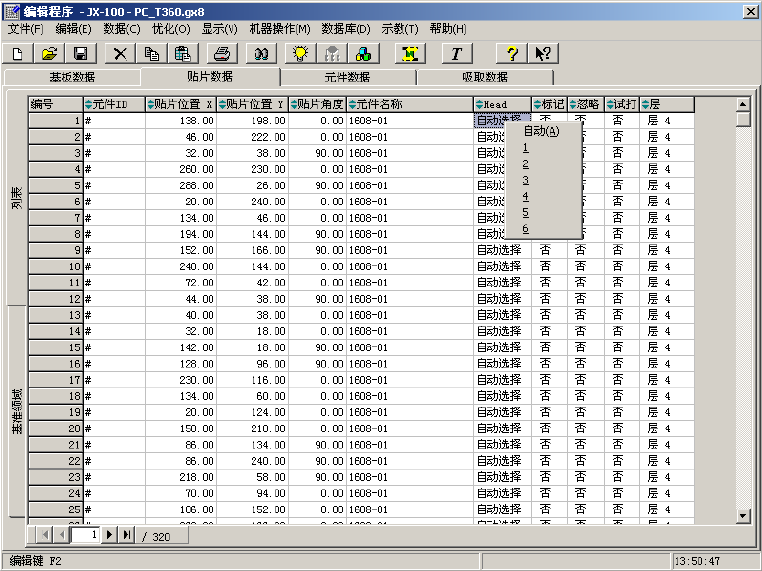Screen dimensions: 762x571
Task: Switch to the 吸取数据 tab
Action: coord(484,77)
